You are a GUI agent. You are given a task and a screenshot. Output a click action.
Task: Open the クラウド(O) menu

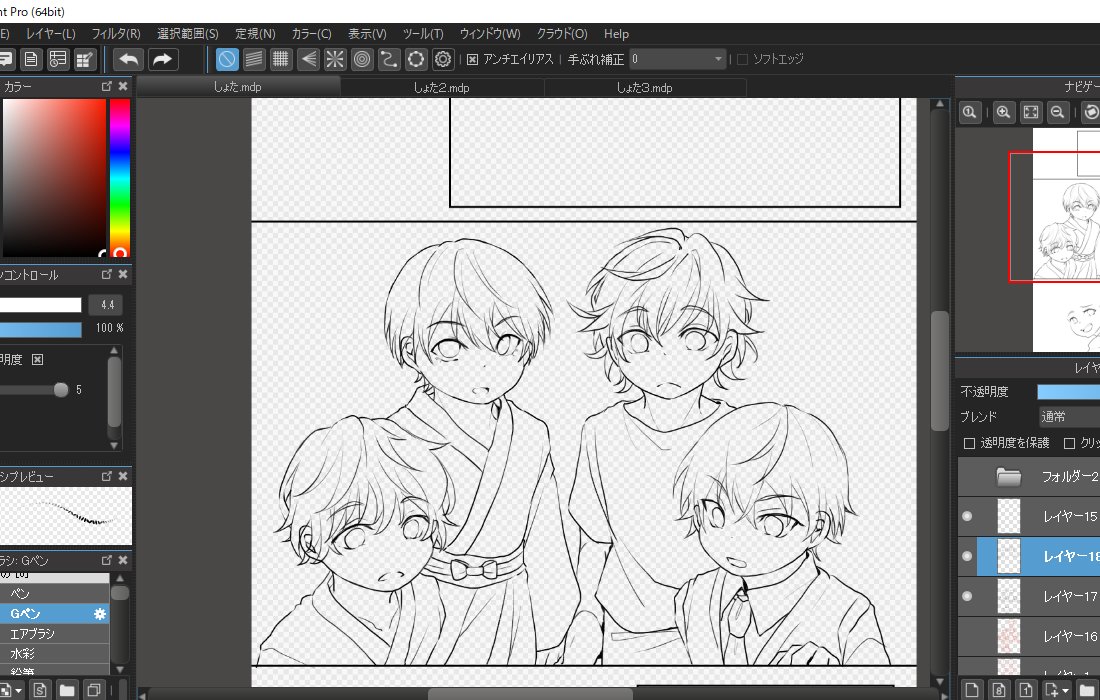[x=562, y=34]
